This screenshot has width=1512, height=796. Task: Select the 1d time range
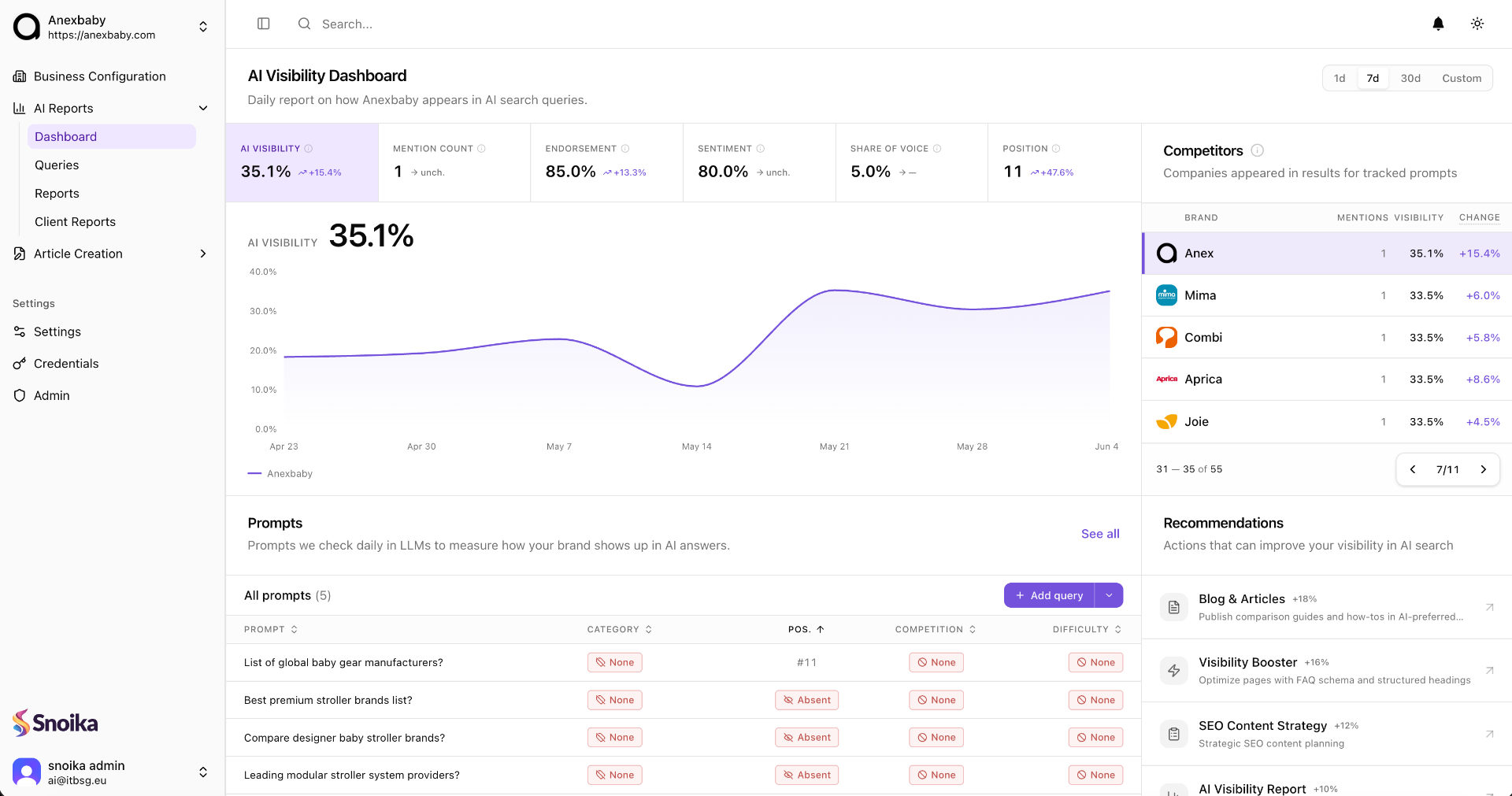coord(1340,78)
